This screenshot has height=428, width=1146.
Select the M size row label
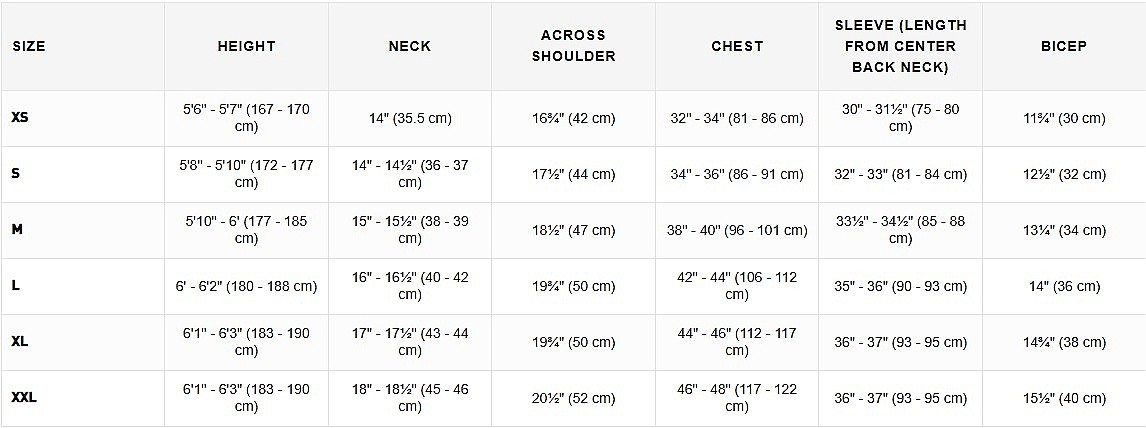pyautogui.click(x=17, y=229)
